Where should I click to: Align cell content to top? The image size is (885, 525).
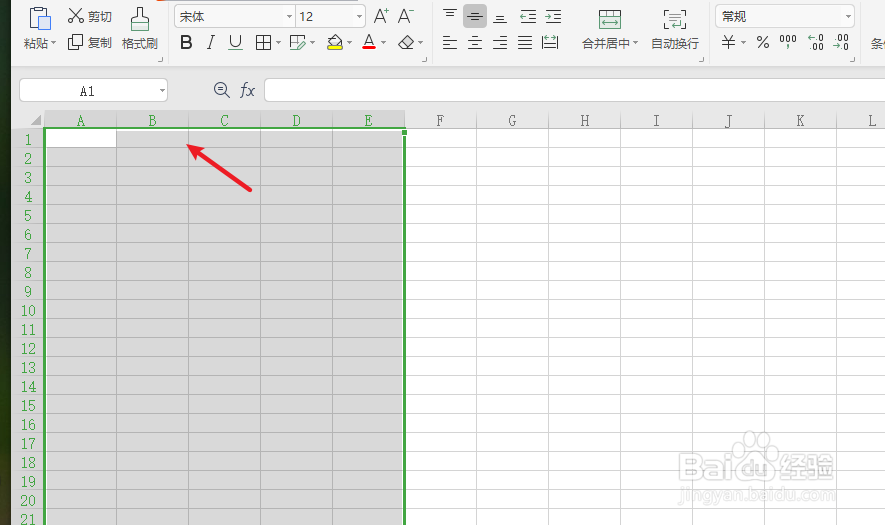pos(450,16)
